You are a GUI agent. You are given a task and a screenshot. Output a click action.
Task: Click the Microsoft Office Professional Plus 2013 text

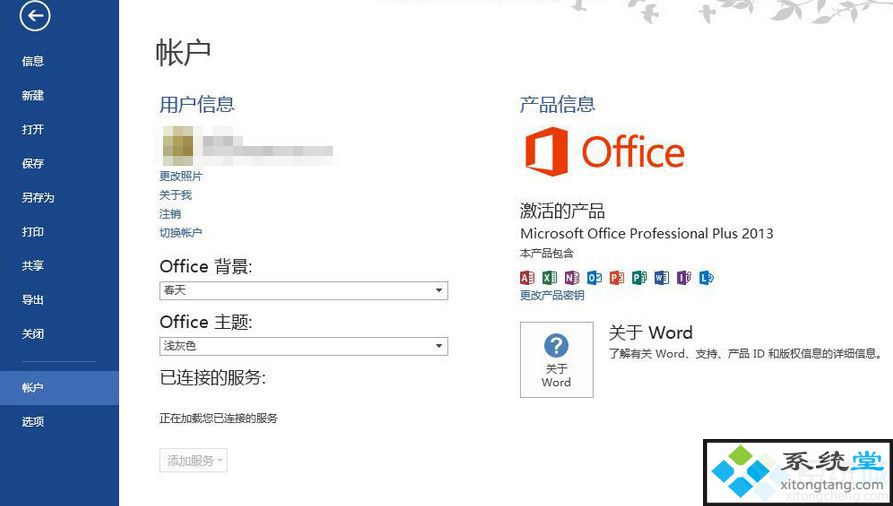coord(646,233)
